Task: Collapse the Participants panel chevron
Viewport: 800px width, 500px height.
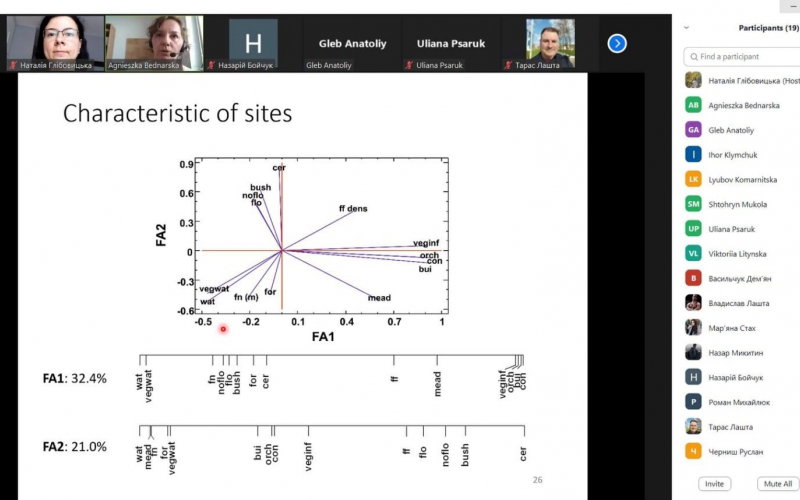Action: click(687, 28)
